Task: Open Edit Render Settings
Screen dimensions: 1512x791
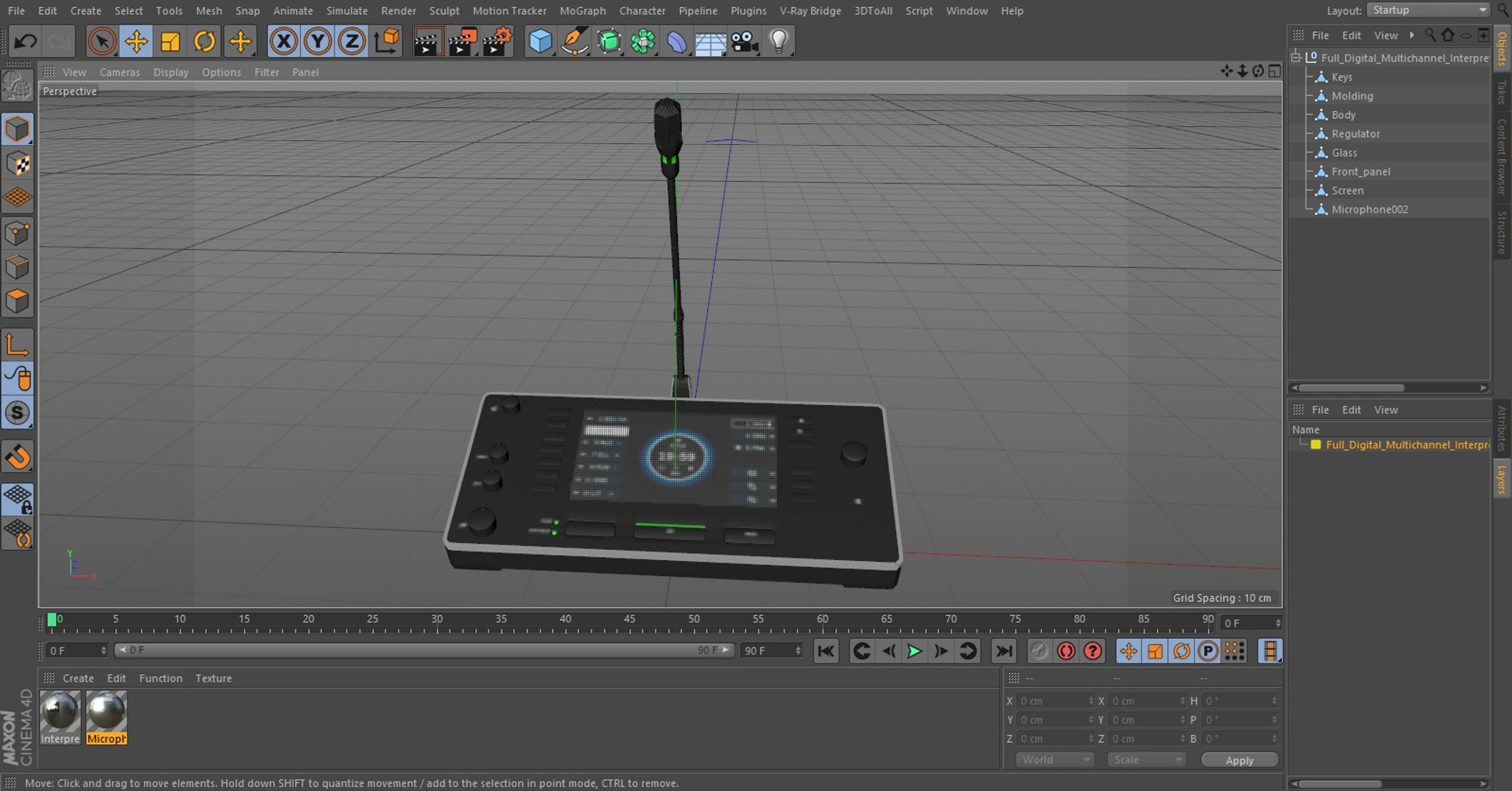Action: [x=497, y=41]
